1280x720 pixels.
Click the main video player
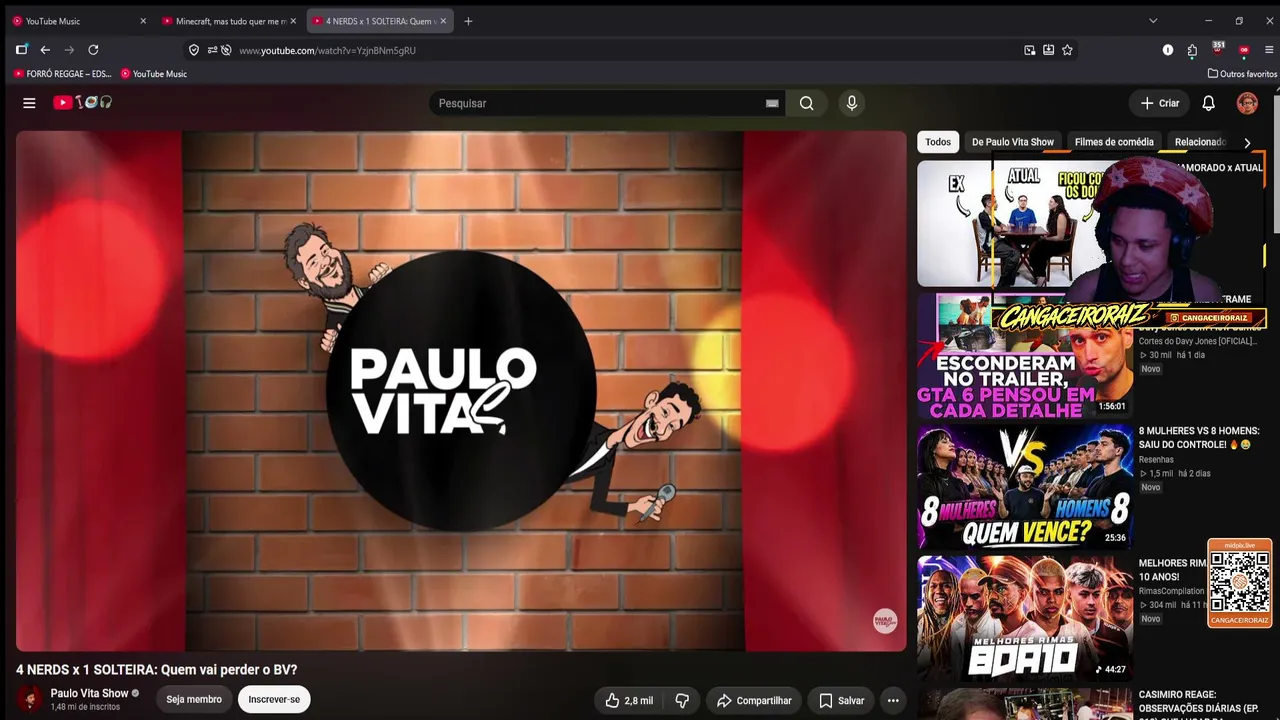461,391
